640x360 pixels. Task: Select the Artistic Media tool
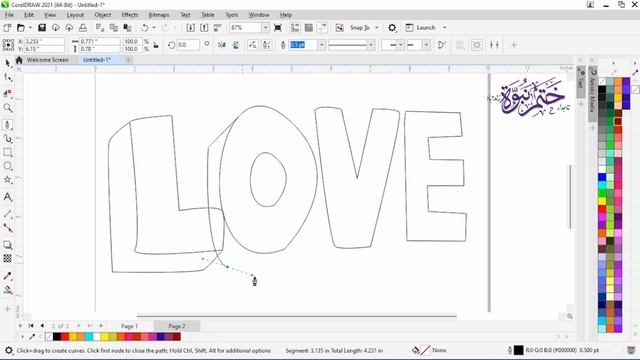(7, 139)
